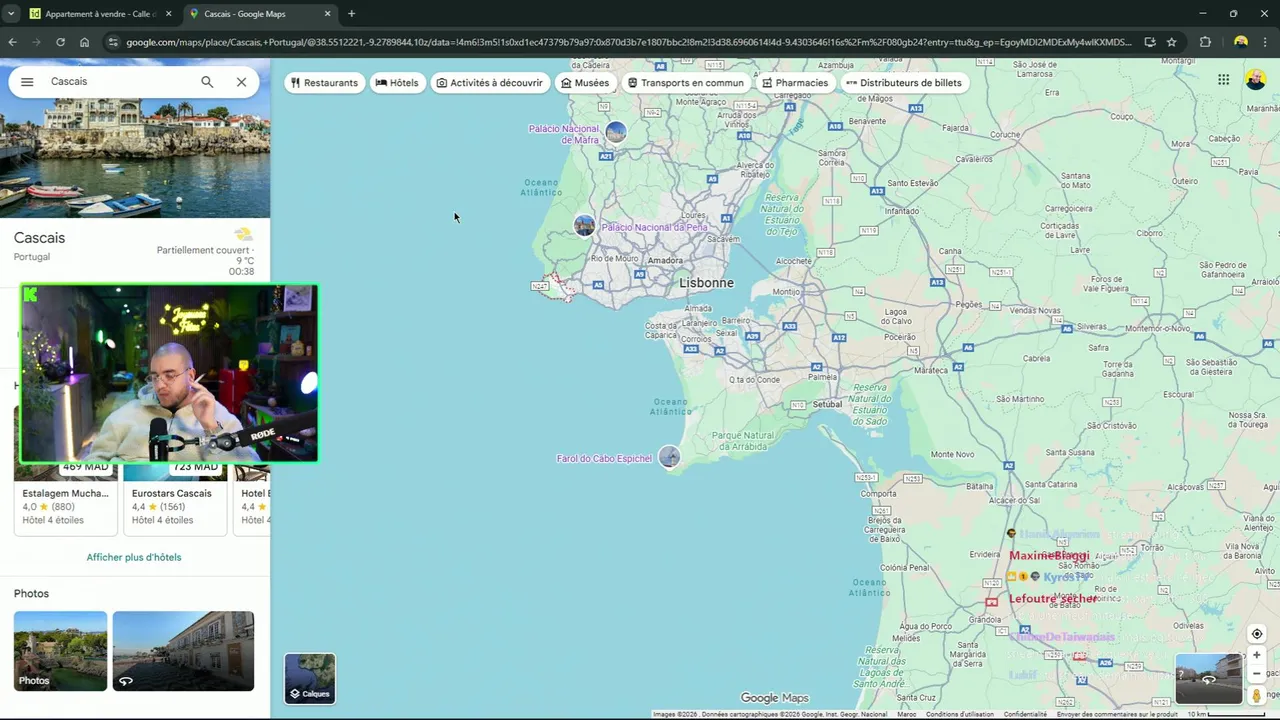
Task: Select the Hôtels category chip
Action: pyautogui.click(x=397, y=83)
